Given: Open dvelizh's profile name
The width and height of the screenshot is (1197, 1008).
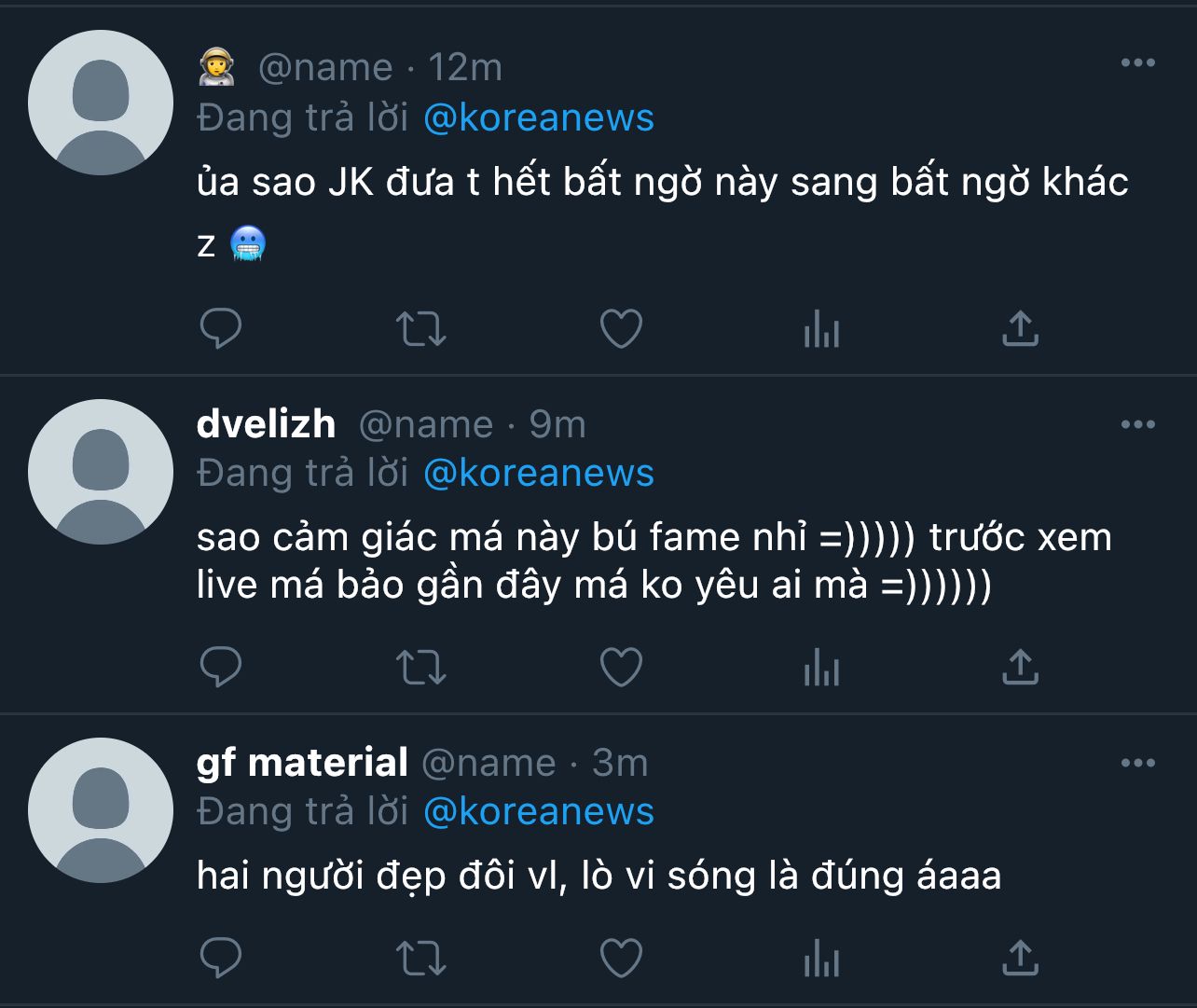Looking at the screenshot, I should click(267, 424).
